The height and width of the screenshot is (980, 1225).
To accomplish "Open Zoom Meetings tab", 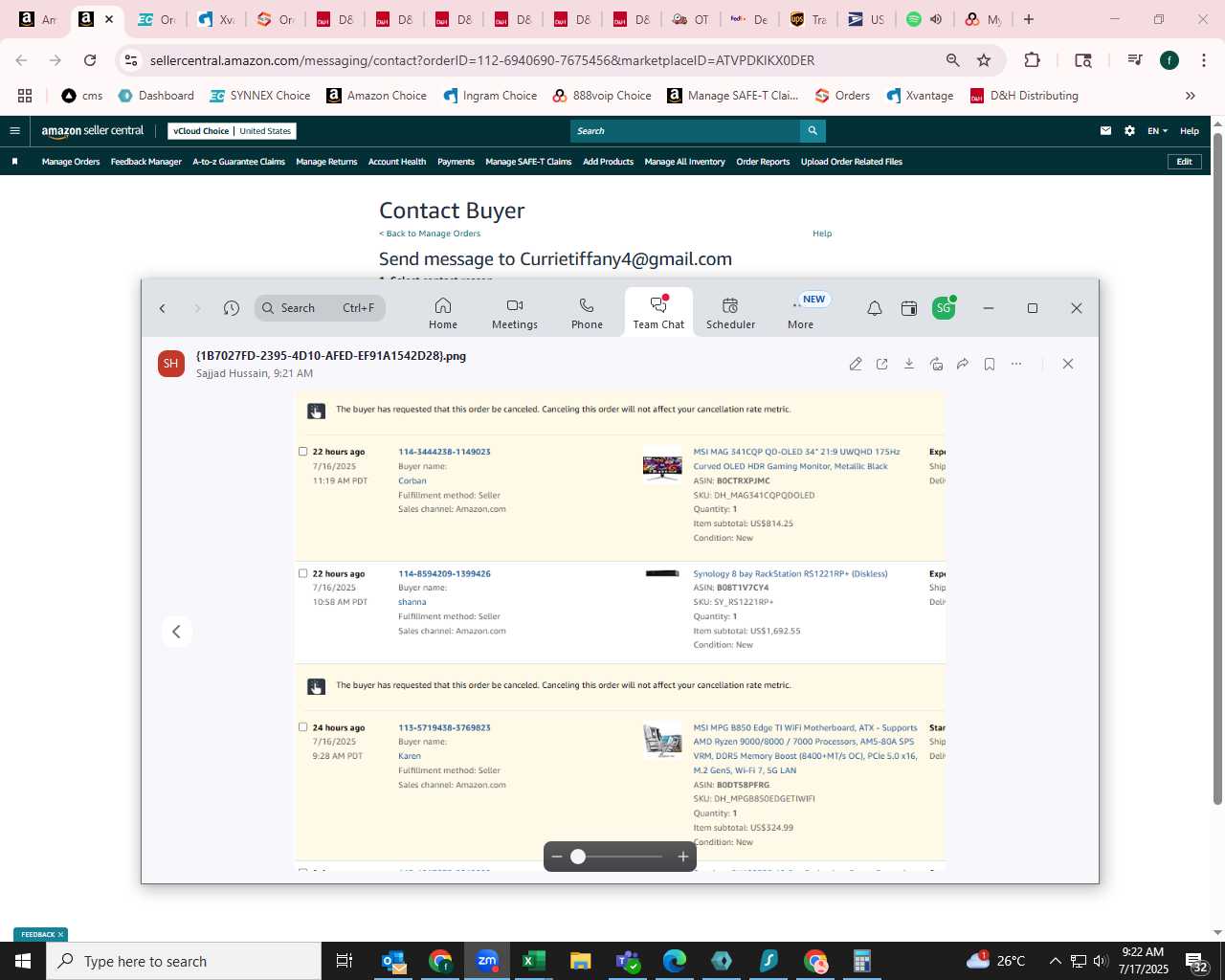I will point(515,313).
